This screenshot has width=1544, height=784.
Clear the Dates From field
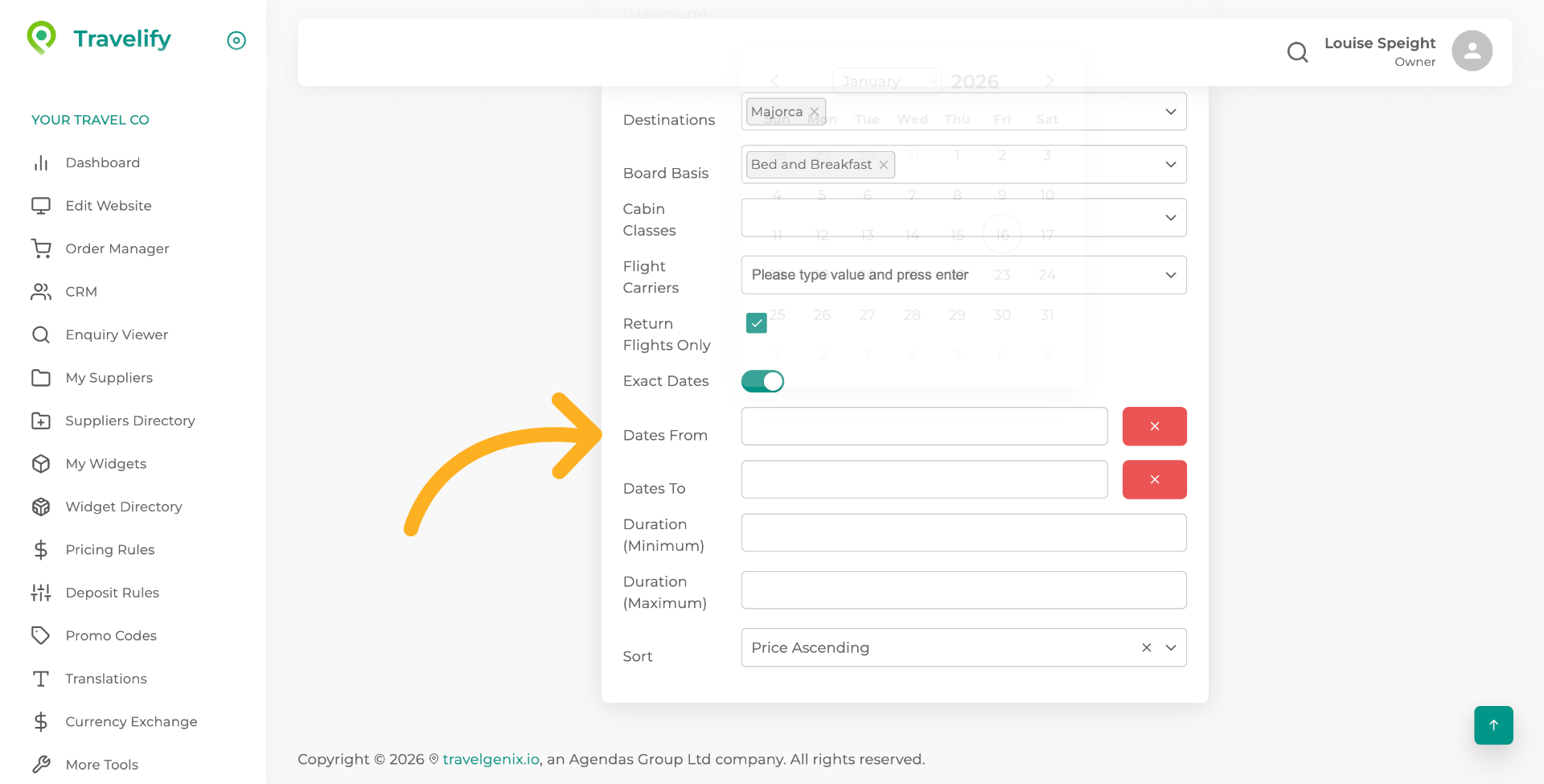(x=1155, y=426)
